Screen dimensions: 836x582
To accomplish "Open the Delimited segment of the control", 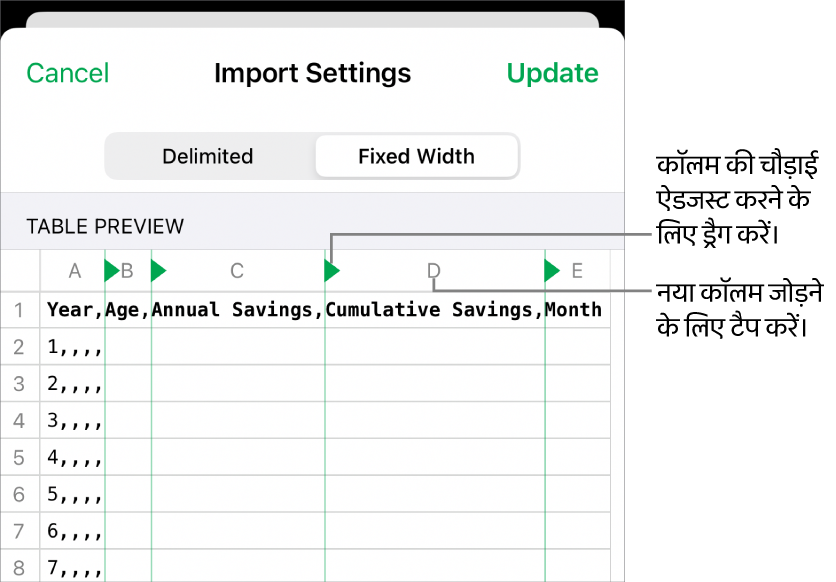I will (x=207, y=156).
